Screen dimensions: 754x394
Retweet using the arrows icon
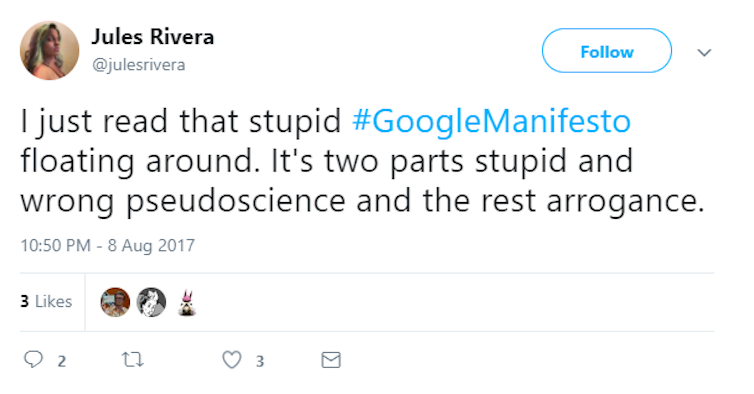132,359
